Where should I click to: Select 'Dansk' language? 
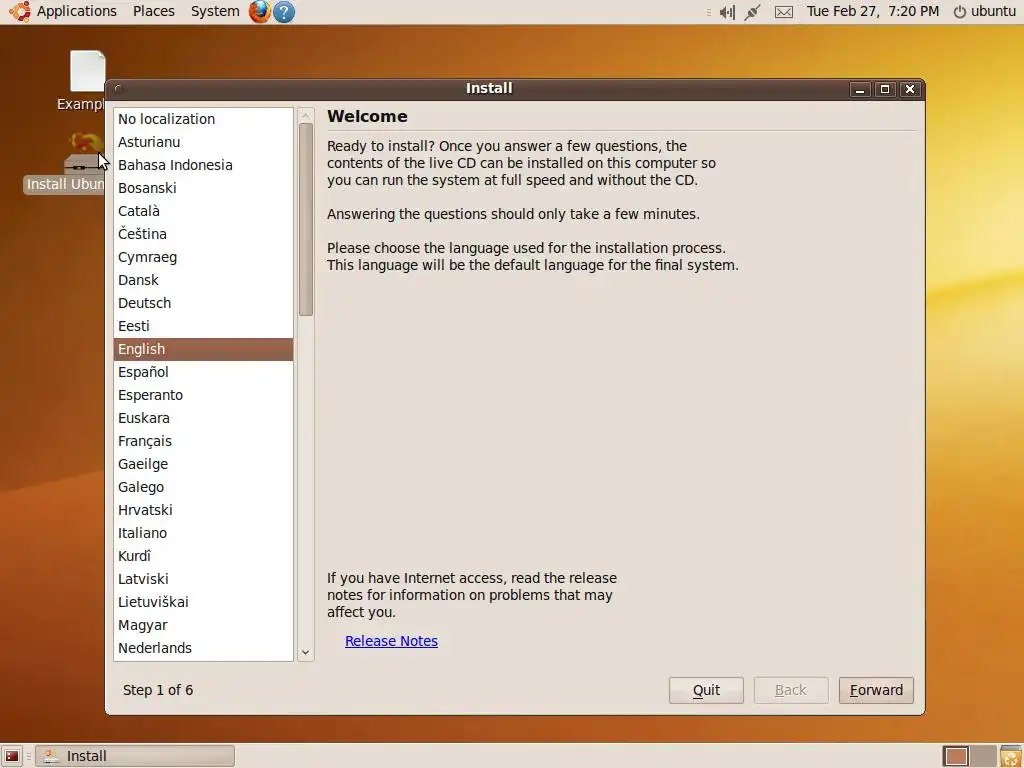pos(203,280)
